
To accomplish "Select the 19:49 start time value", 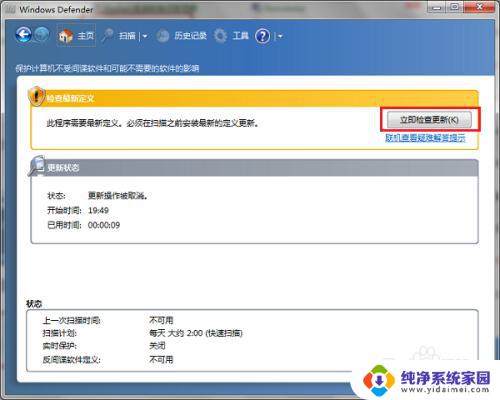I will 98,210.
